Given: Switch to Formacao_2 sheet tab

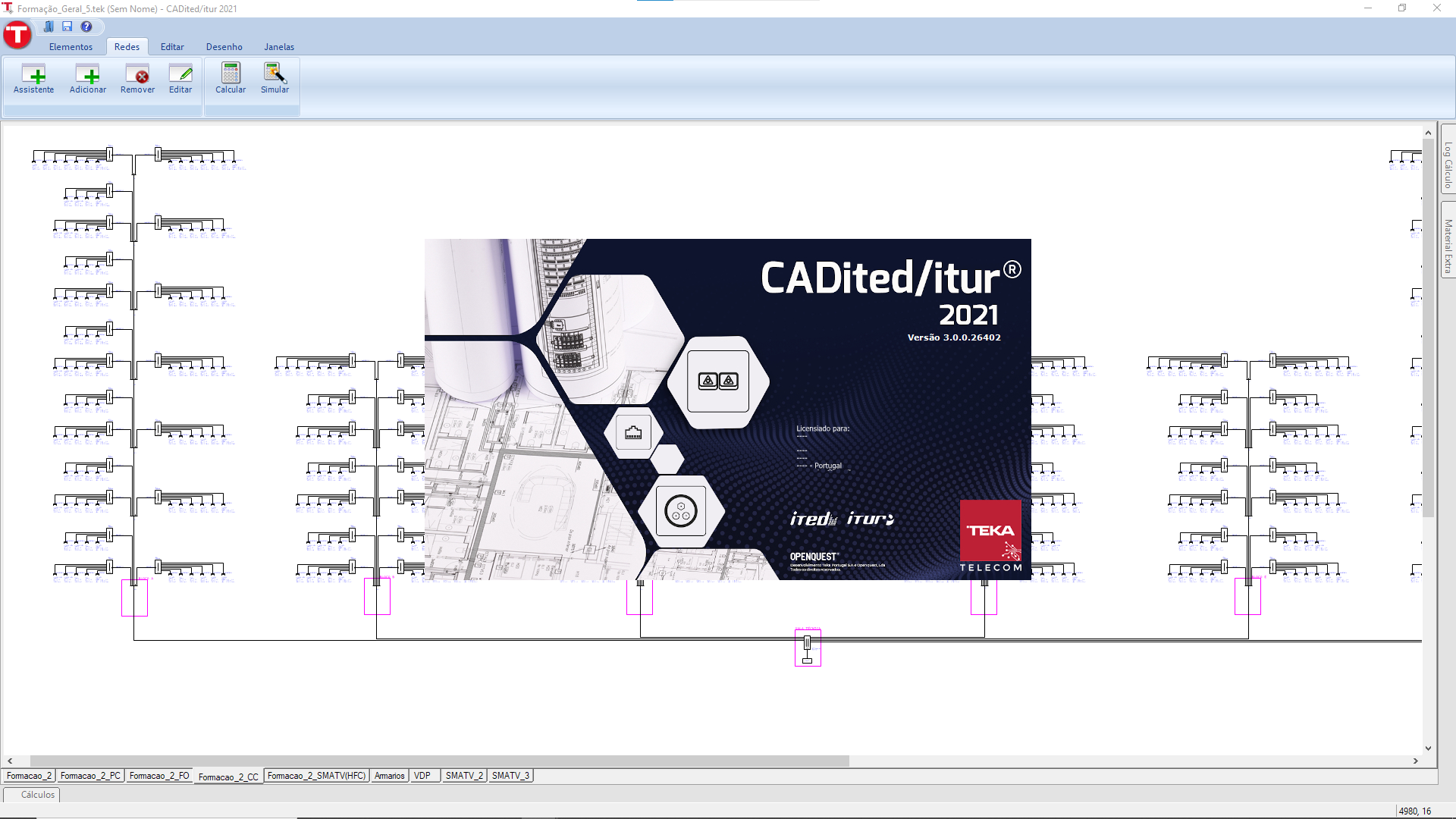Looking at the screenshot, I should tap(29, 776).
